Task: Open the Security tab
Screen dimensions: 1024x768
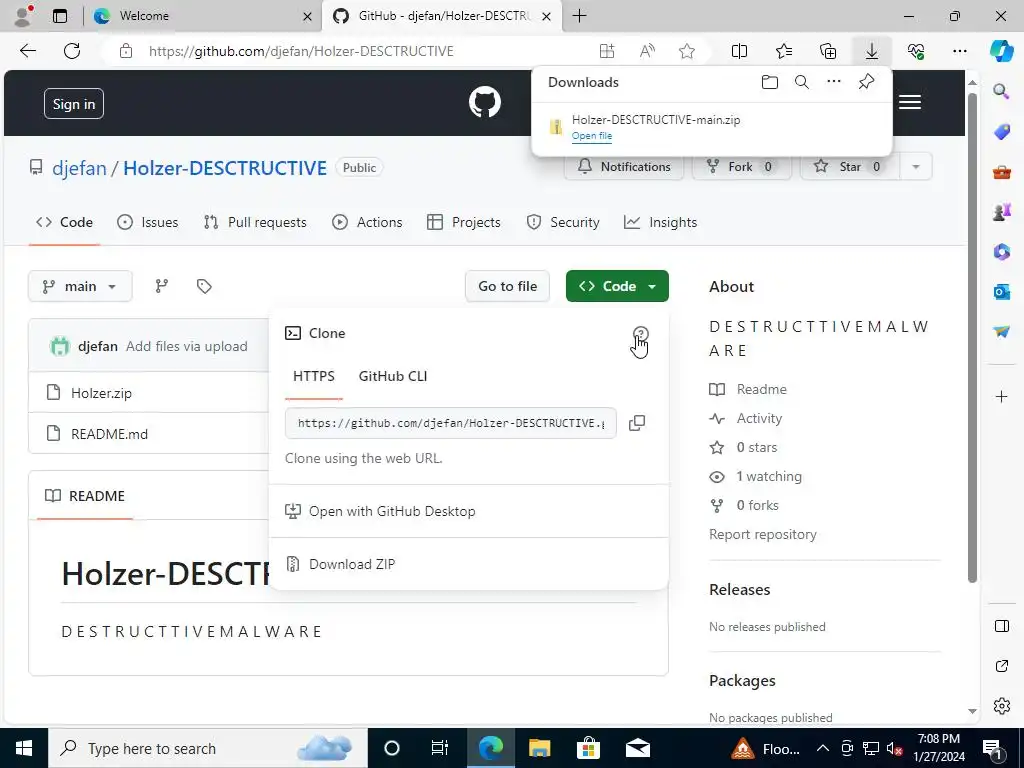Action: coord(562,223)
